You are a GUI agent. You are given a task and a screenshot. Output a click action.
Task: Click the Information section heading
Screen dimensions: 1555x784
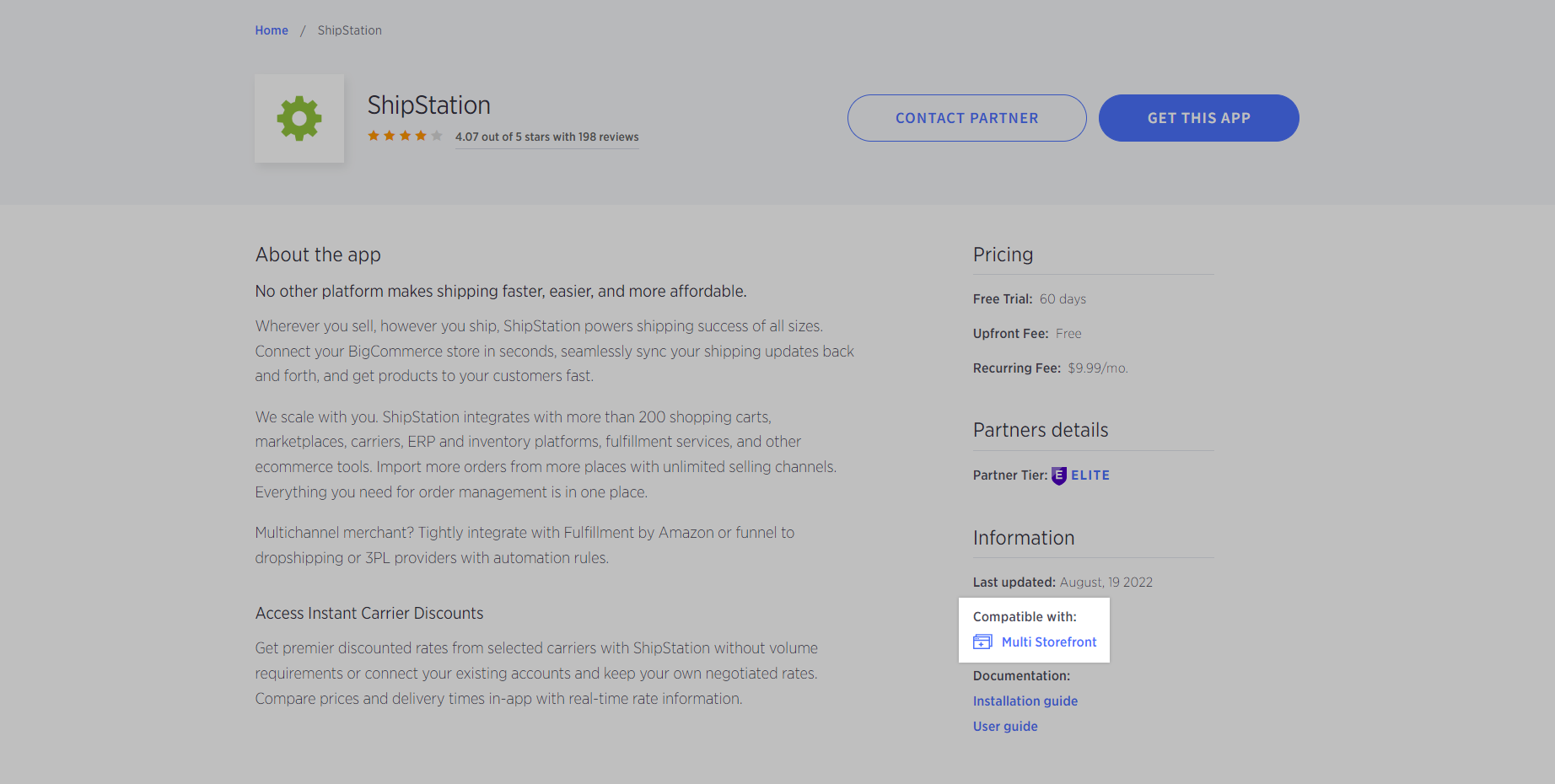(x=1023, y=537)
